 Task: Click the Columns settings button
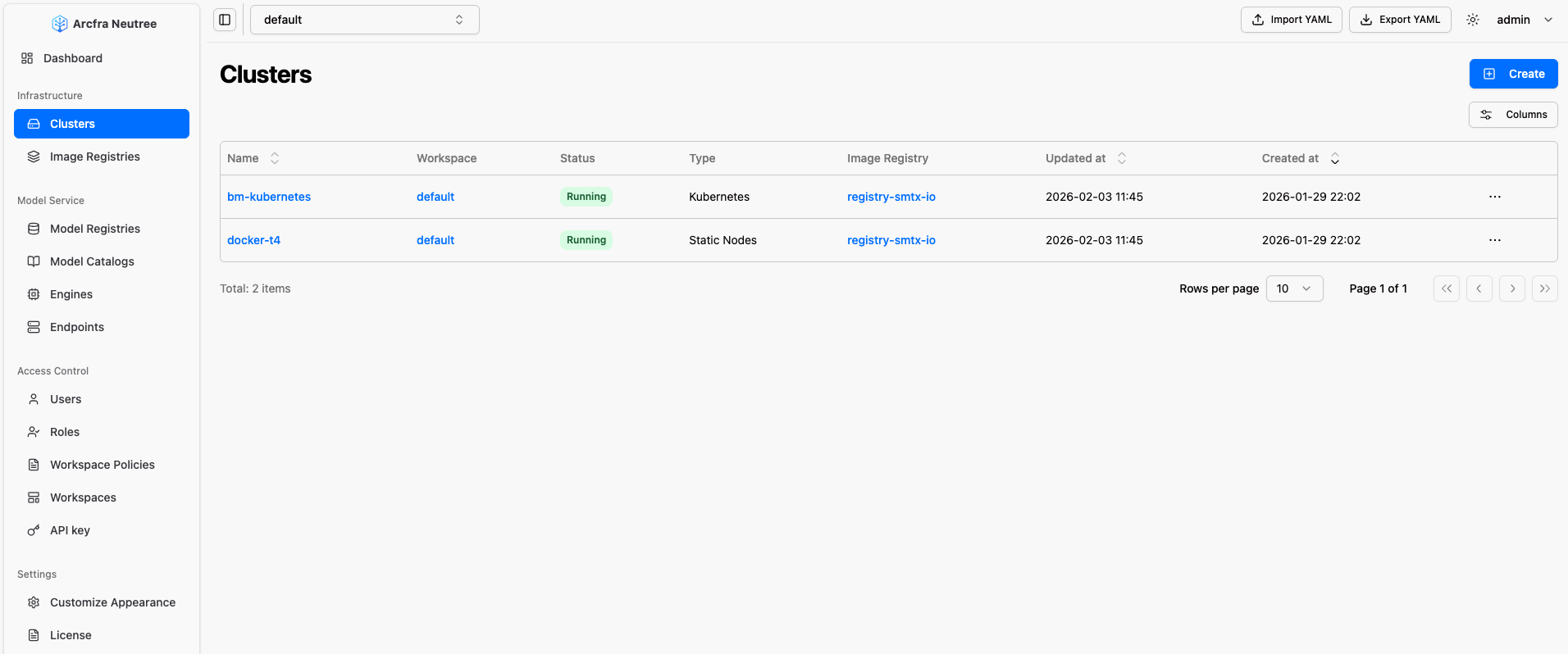[x=1512, y=115]
